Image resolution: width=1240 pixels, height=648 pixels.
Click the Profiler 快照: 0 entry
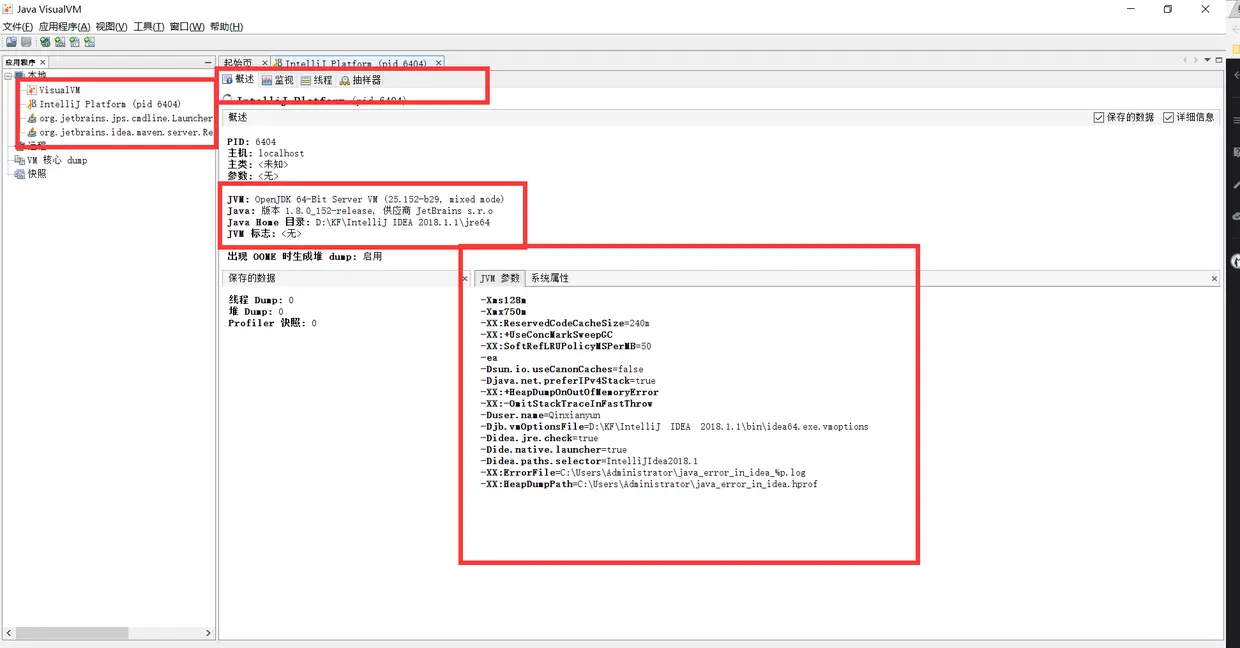pos(272,324)
